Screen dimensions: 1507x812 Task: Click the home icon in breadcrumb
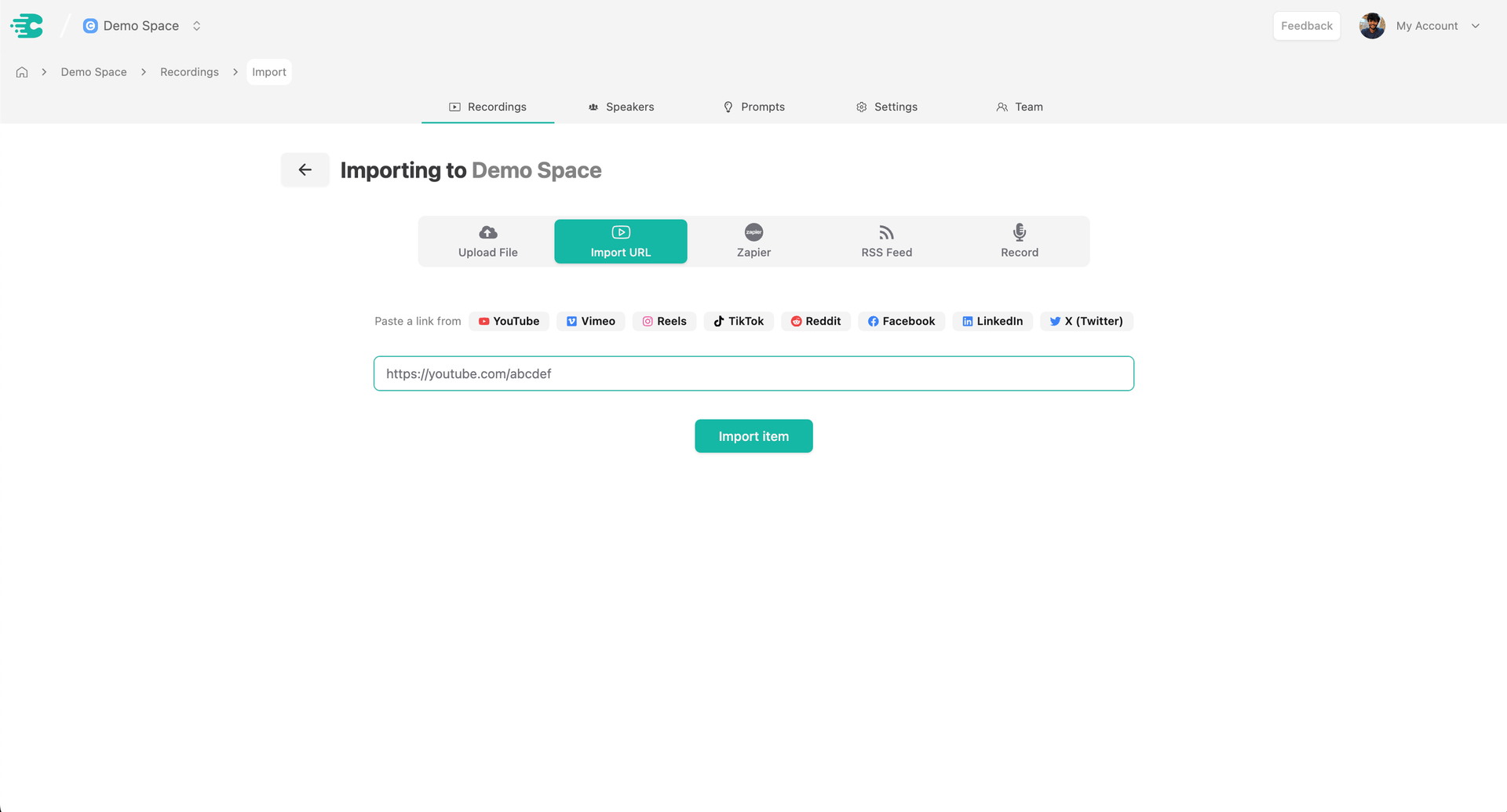[x=22, y=72]
